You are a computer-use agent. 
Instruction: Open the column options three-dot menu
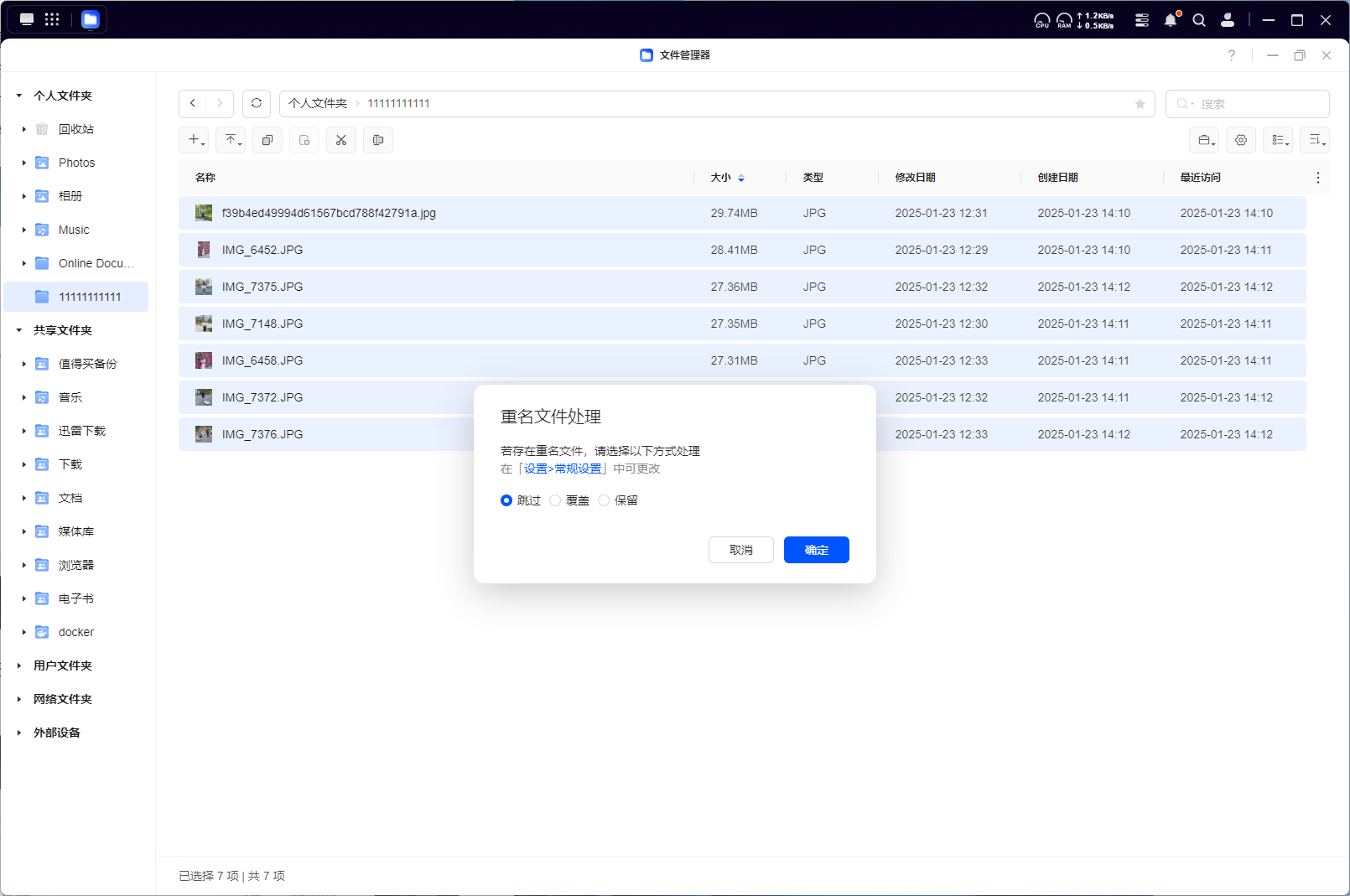point(1318,178)
